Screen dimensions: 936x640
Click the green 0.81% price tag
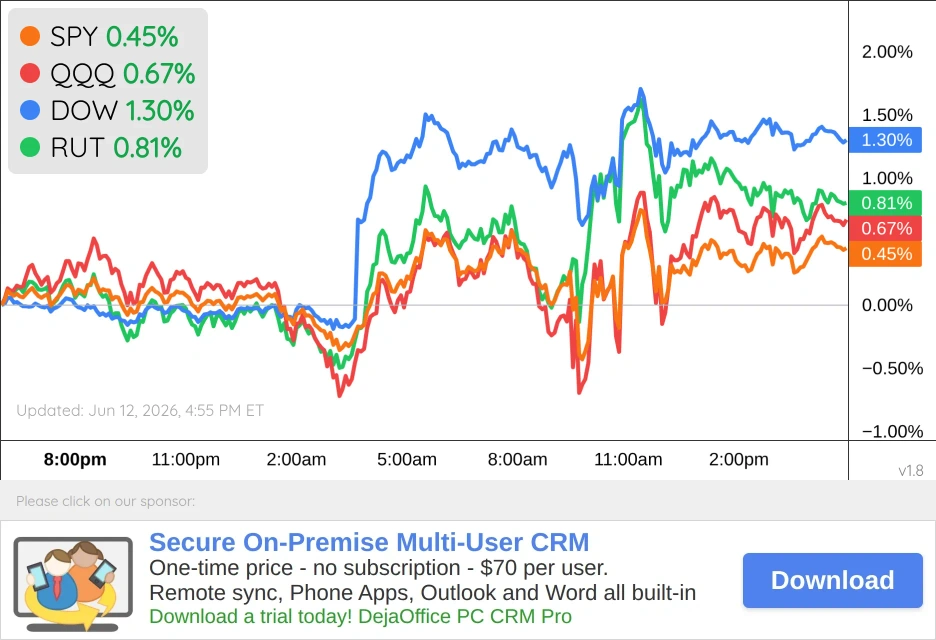click(885, 203)
